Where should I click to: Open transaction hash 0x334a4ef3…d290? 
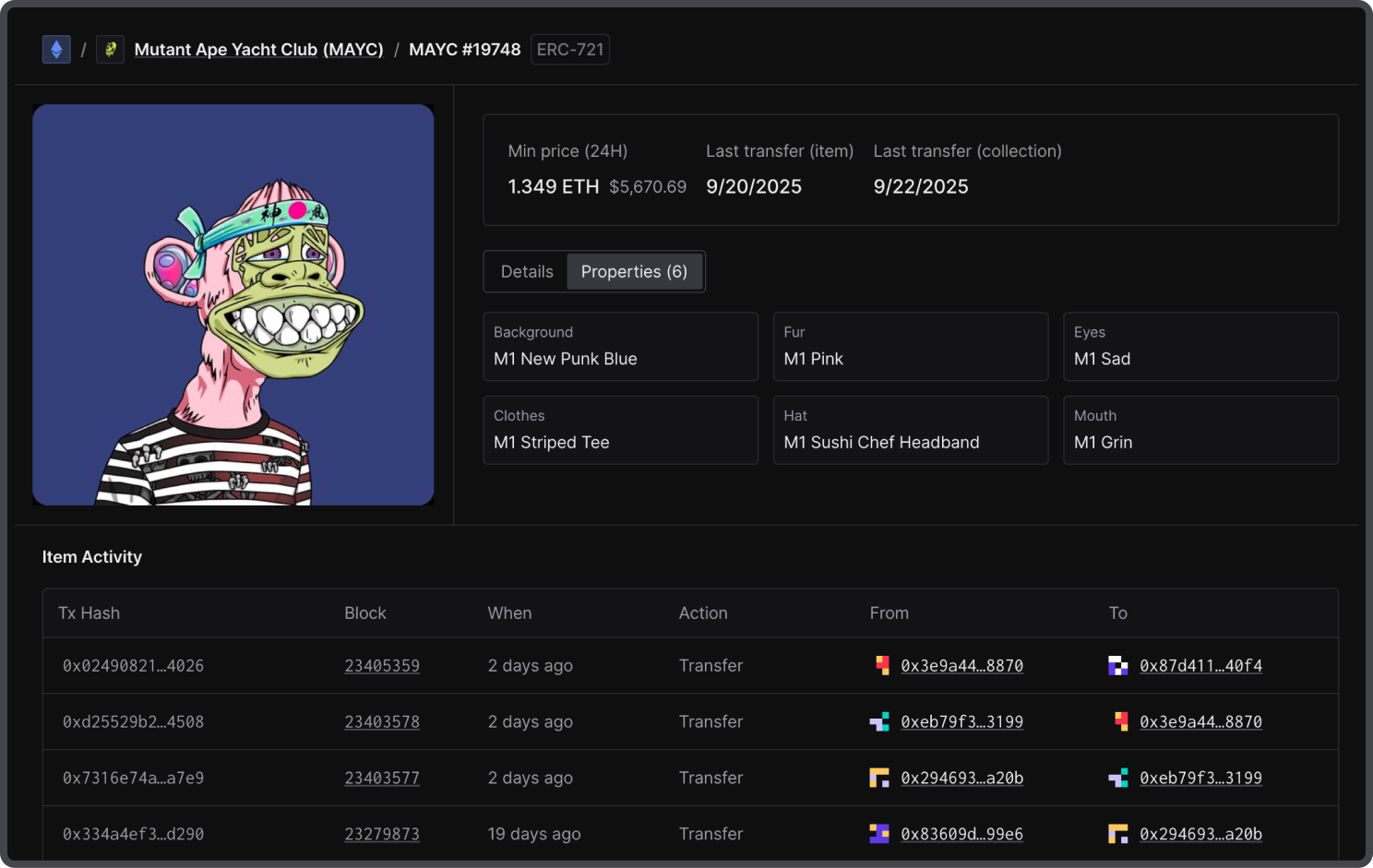pos(133,835)
